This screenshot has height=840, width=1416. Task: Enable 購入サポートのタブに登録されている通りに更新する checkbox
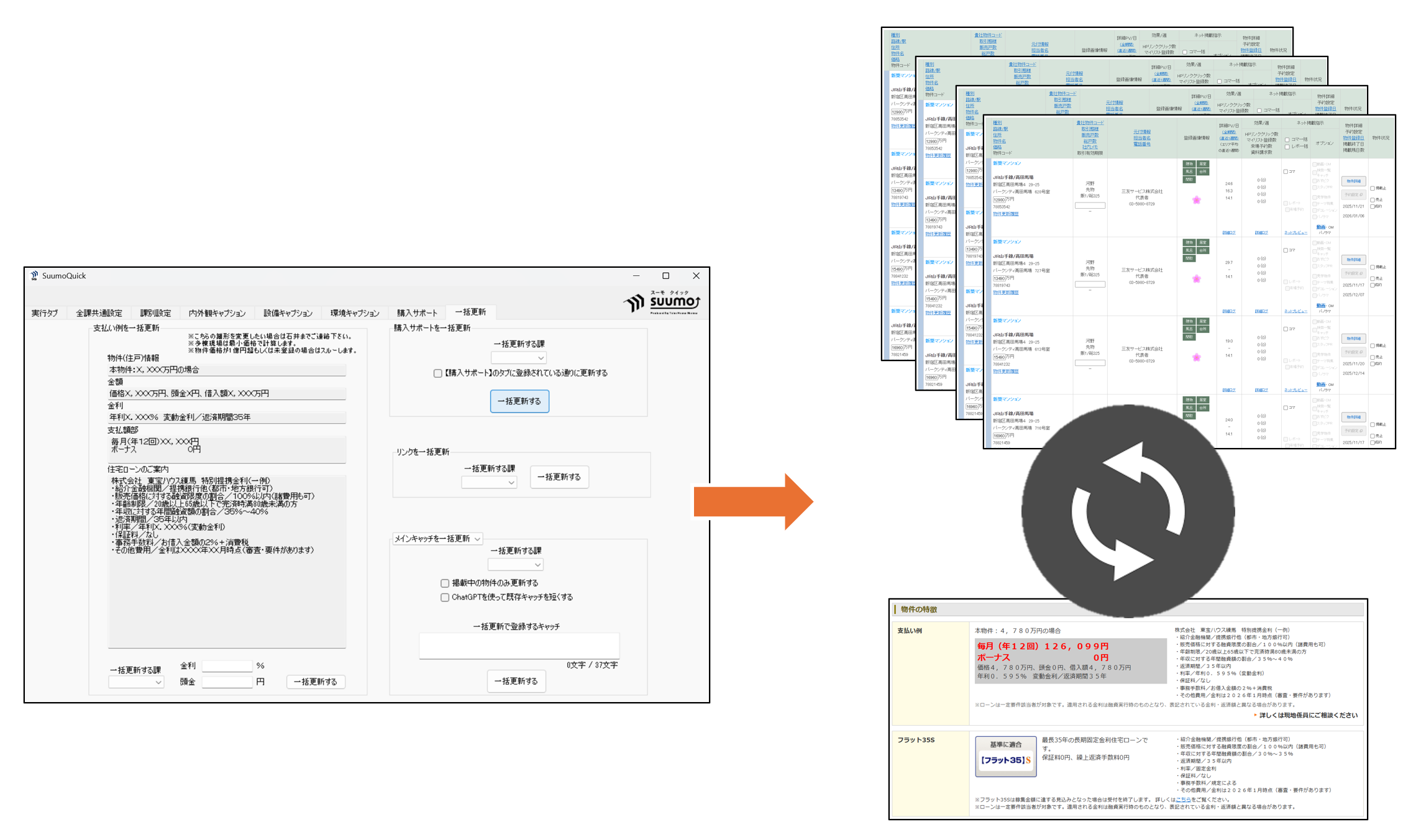pyautogui.click(x=438, y=373)
